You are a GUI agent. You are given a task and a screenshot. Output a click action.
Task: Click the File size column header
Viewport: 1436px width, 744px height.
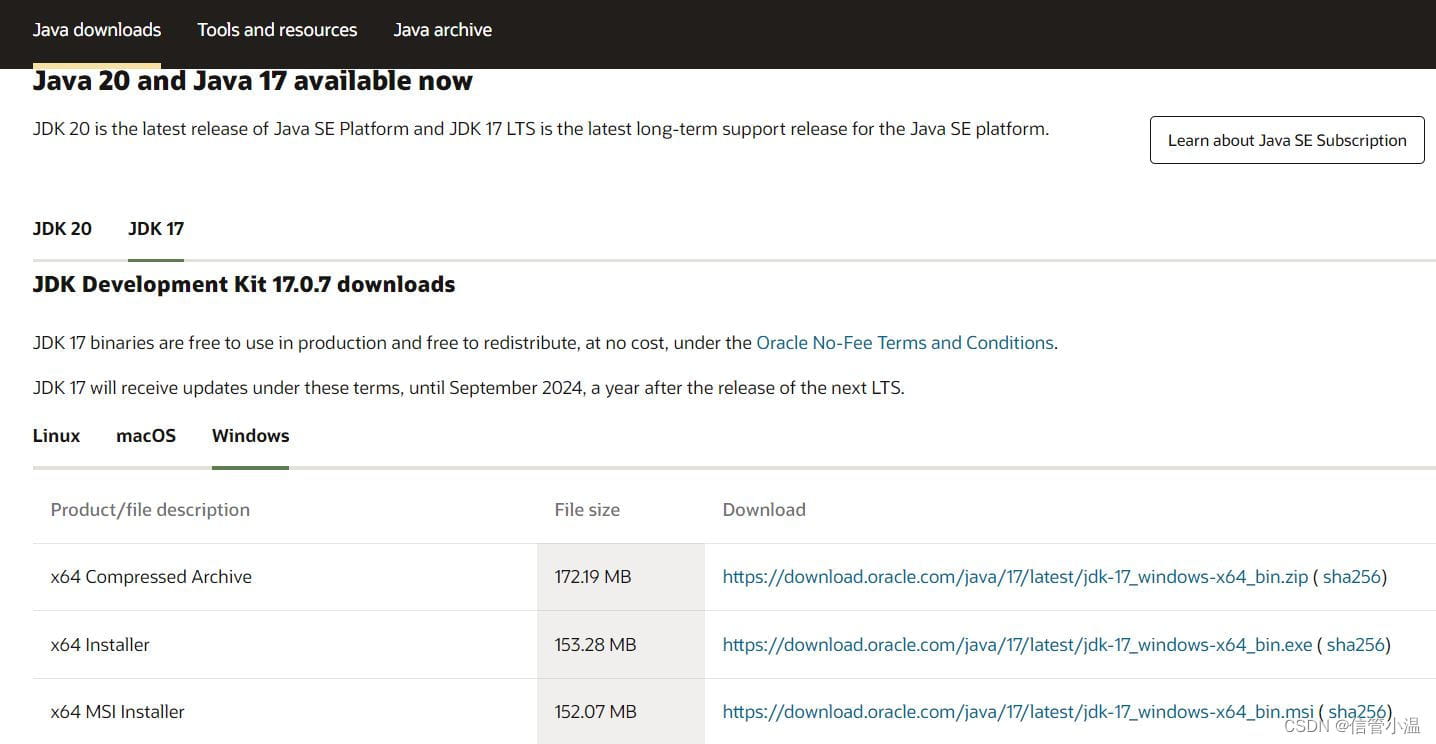(587, 510)
